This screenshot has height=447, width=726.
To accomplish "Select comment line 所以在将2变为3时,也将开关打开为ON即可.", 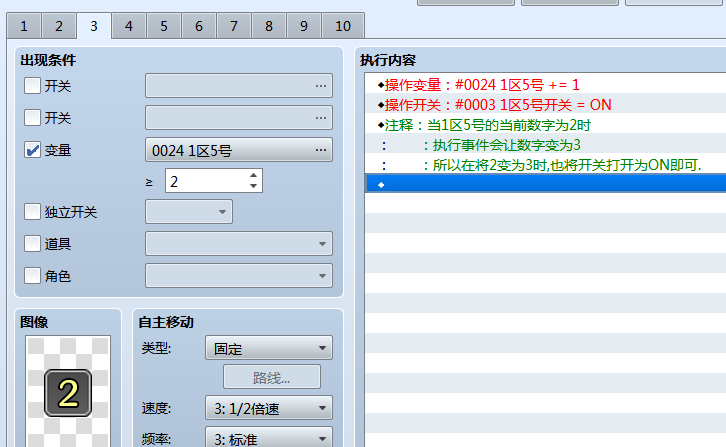I will 545,165.
